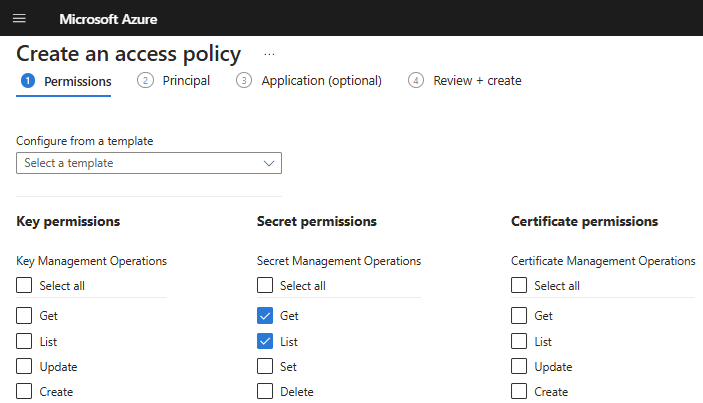Click the Microsoft Azure home link

(x=108, y=19)
